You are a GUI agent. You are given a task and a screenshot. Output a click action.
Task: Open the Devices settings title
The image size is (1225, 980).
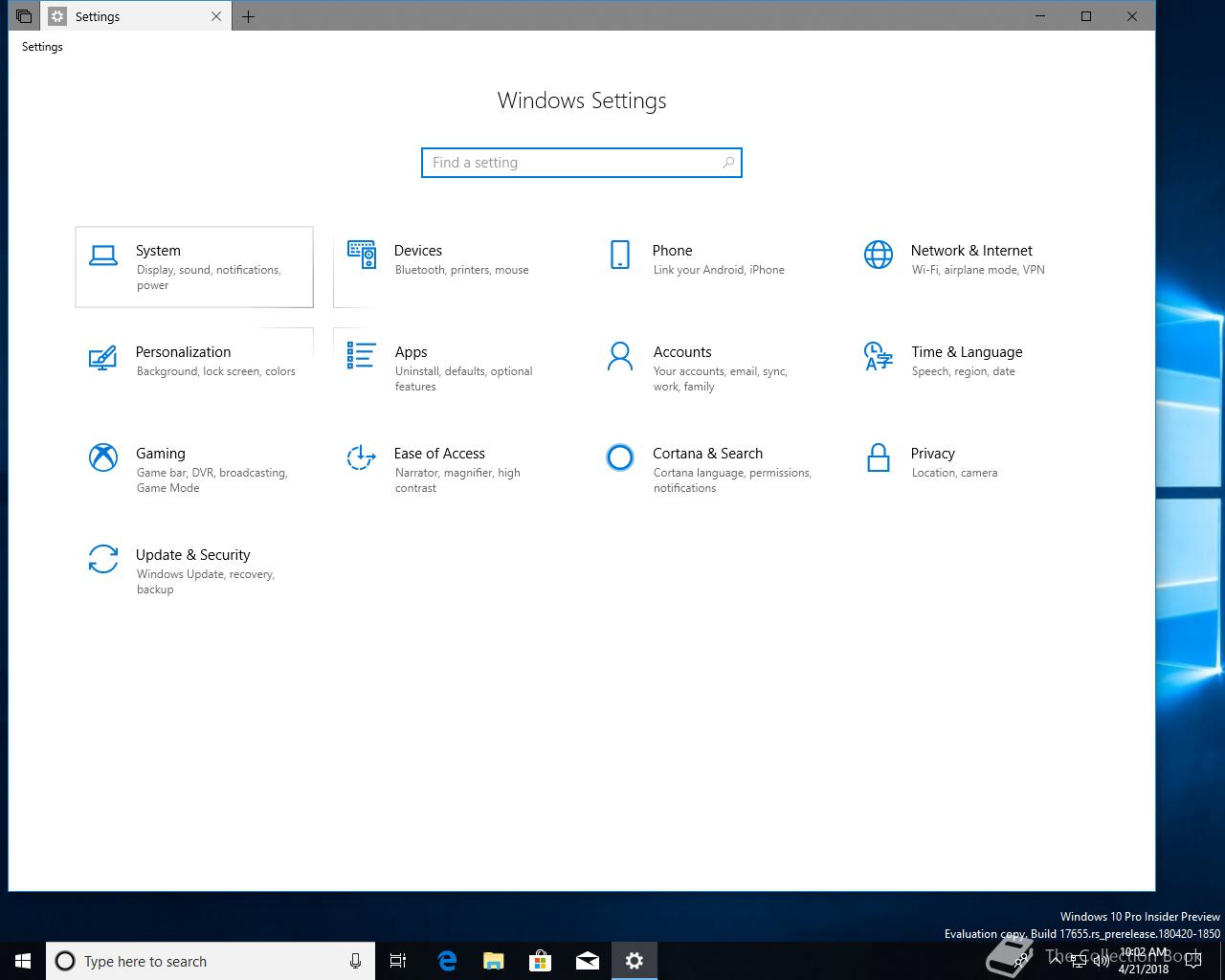(418, 251)
